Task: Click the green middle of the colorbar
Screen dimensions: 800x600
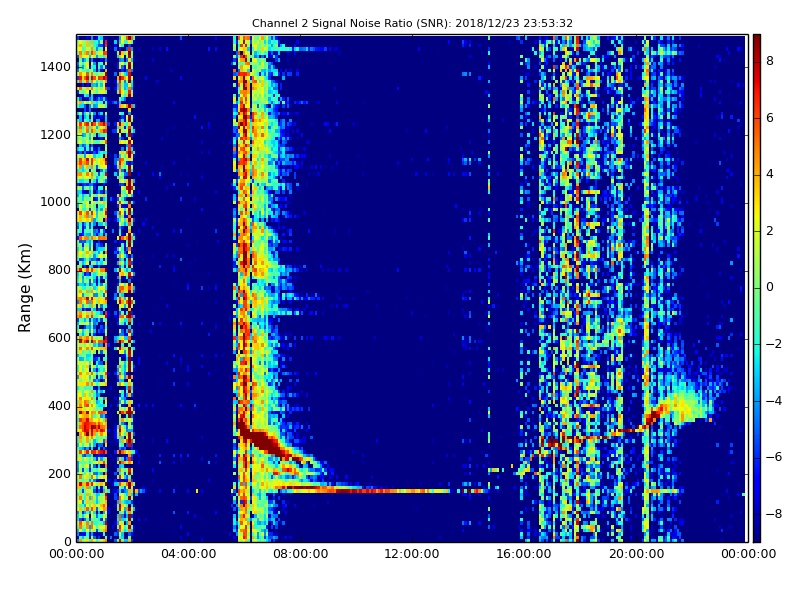Action: point(757,288)
